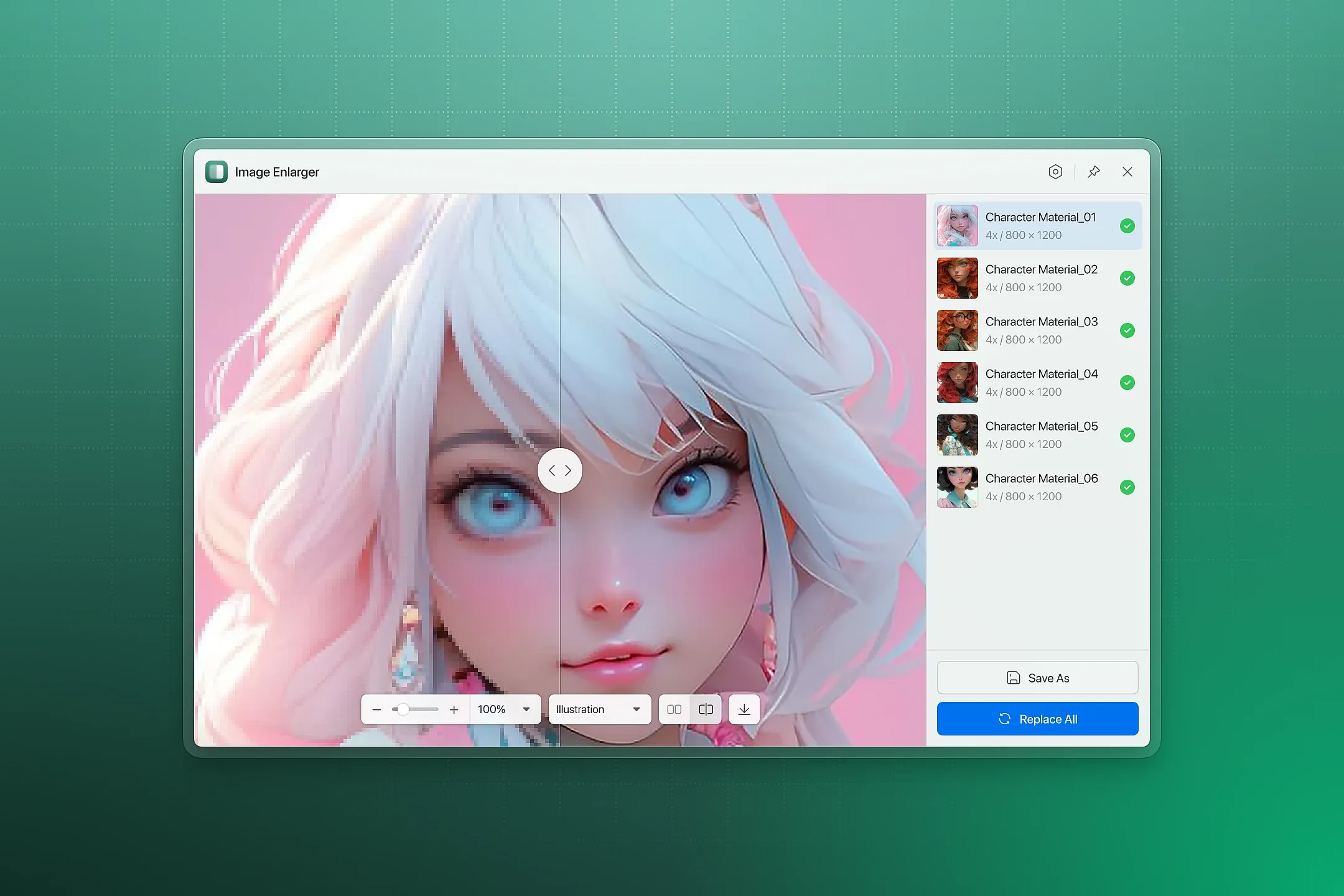Image resolution: width=1344 pixels, height=896 pixels.
Task: Click the Replace All button
Action: click(x=1037, y=719)
